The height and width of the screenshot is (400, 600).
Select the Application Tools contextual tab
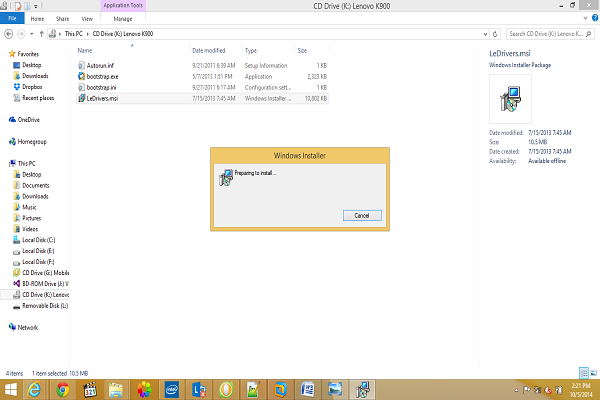(123, 5)
